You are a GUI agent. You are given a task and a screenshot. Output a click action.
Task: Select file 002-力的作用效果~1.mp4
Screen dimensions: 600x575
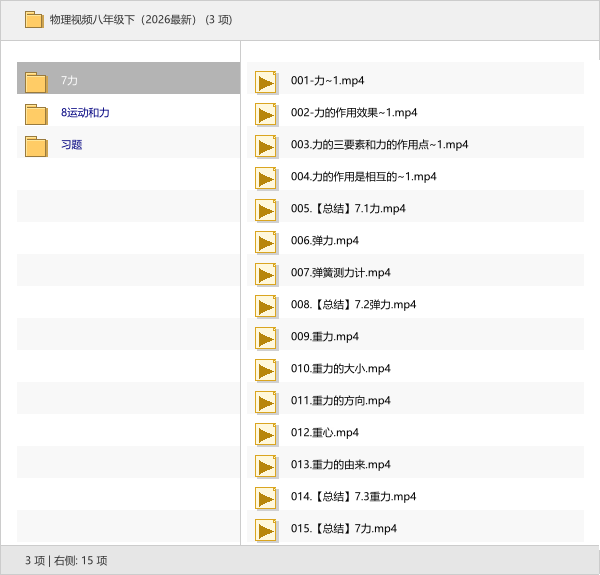point(353,113)
